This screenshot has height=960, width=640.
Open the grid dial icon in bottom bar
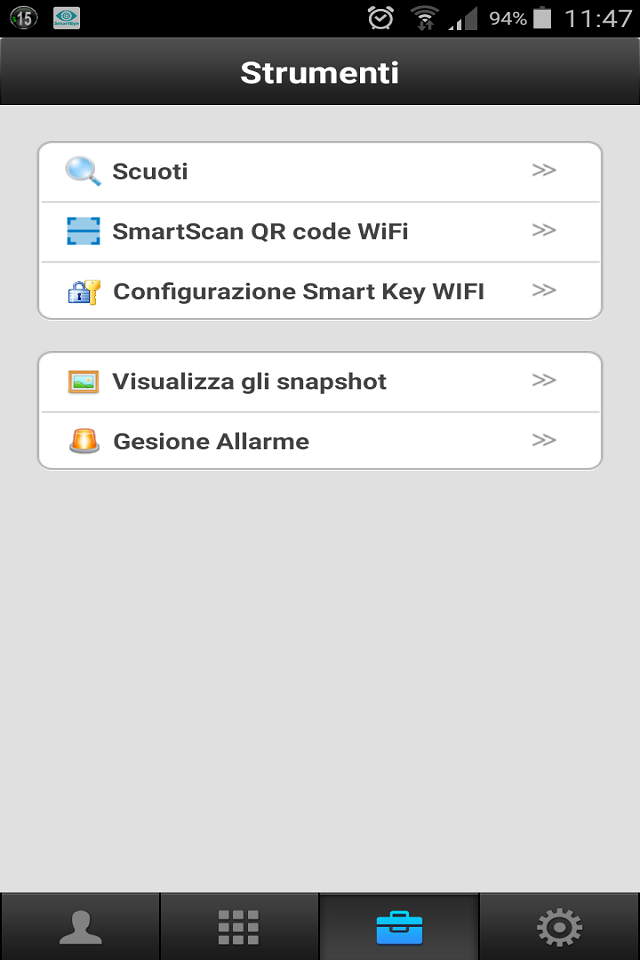point(239,926)
